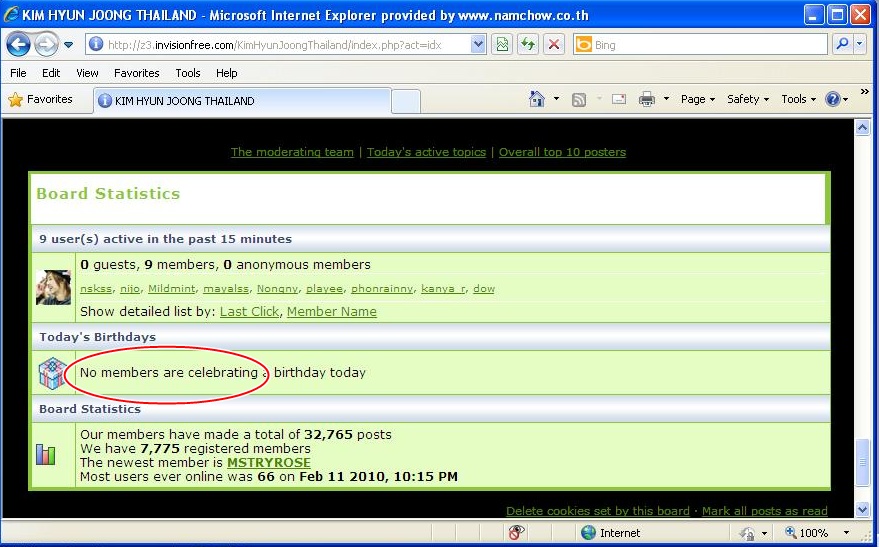Open a new blank tab

point(405,101)
